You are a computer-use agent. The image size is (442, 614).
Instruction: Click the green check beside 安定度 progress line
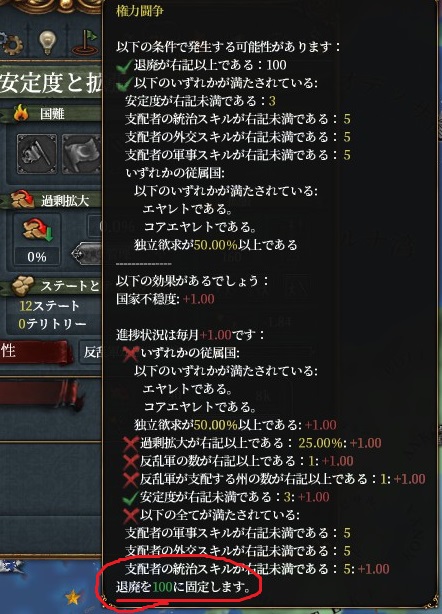click(130, 498)
